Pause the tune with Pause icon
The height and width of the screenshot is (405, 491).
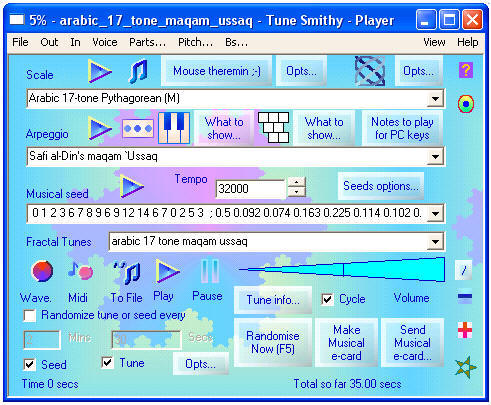pos(210,271)
